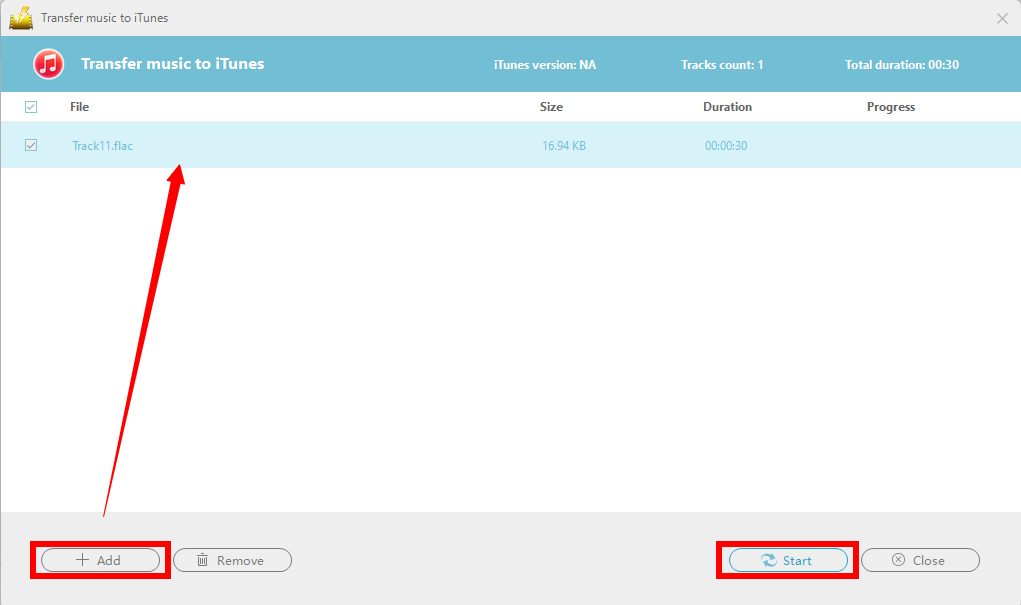1021x605 pixels.
Task: Uncheck the select-all checkbox in header row
Action: pyautogui.click(x=31, y=106)
